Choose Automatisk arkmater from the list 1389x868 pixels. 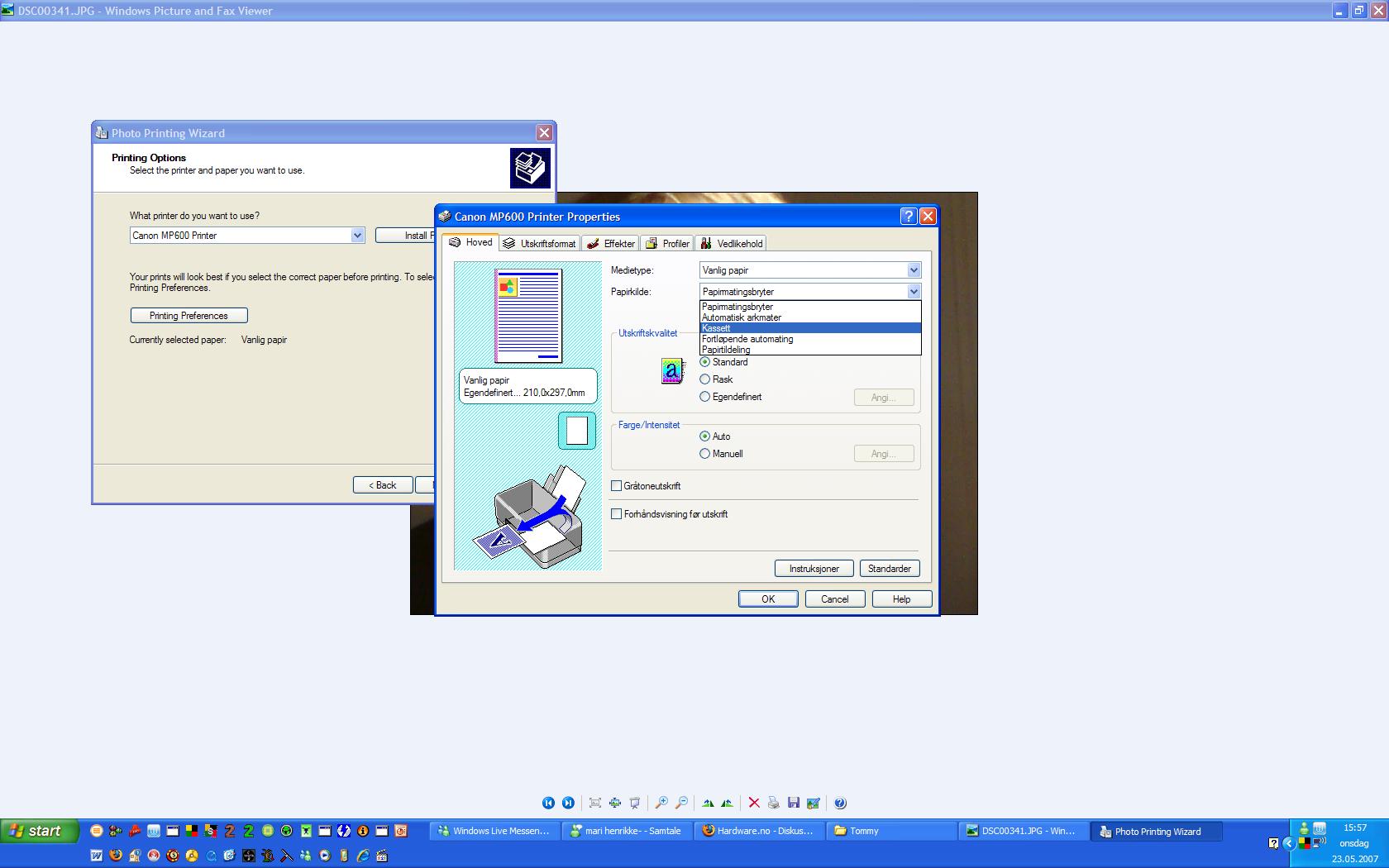[x=810, y=317]
